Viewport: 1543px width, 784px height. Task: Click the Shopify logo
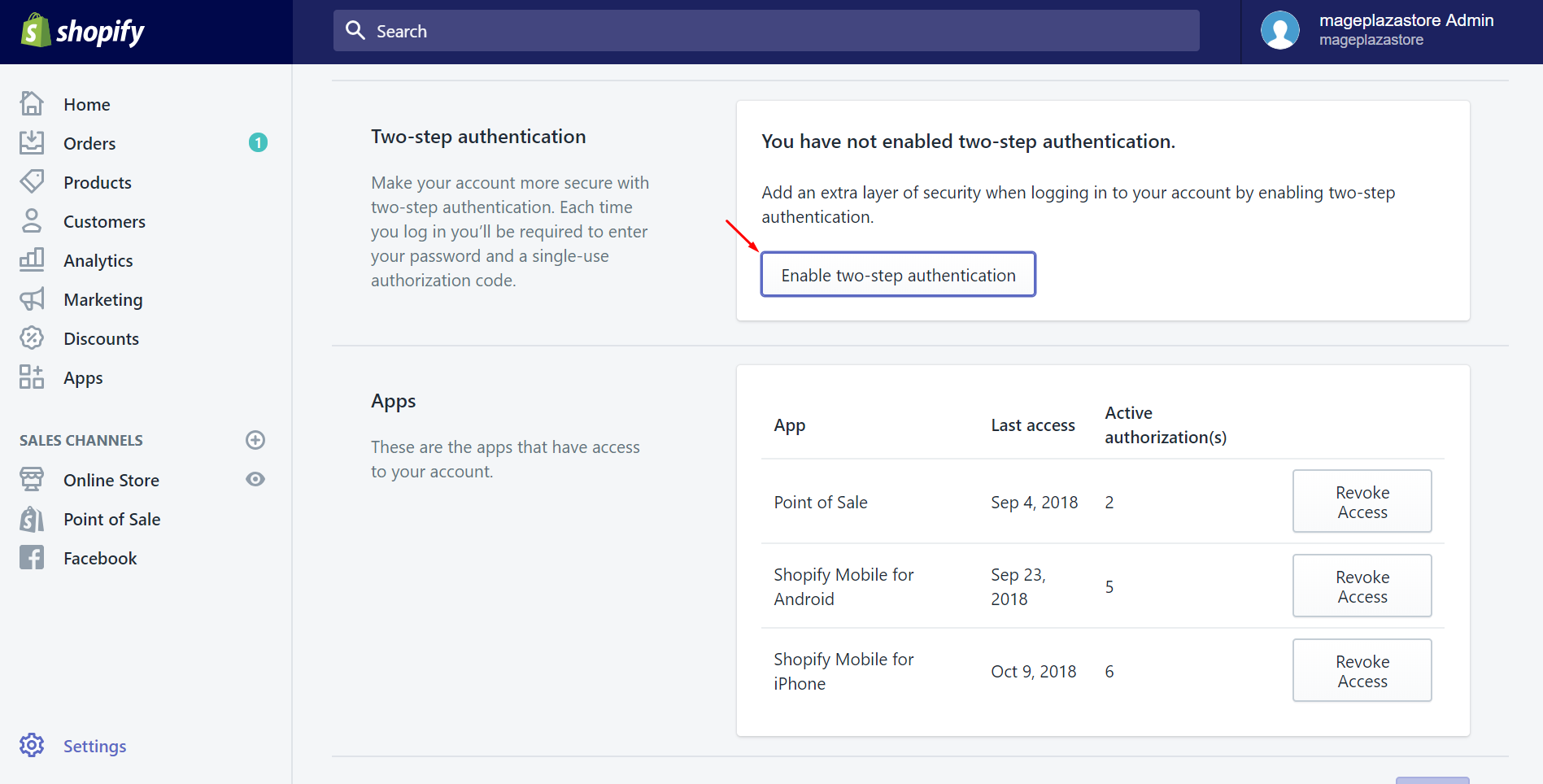(82, 31)
